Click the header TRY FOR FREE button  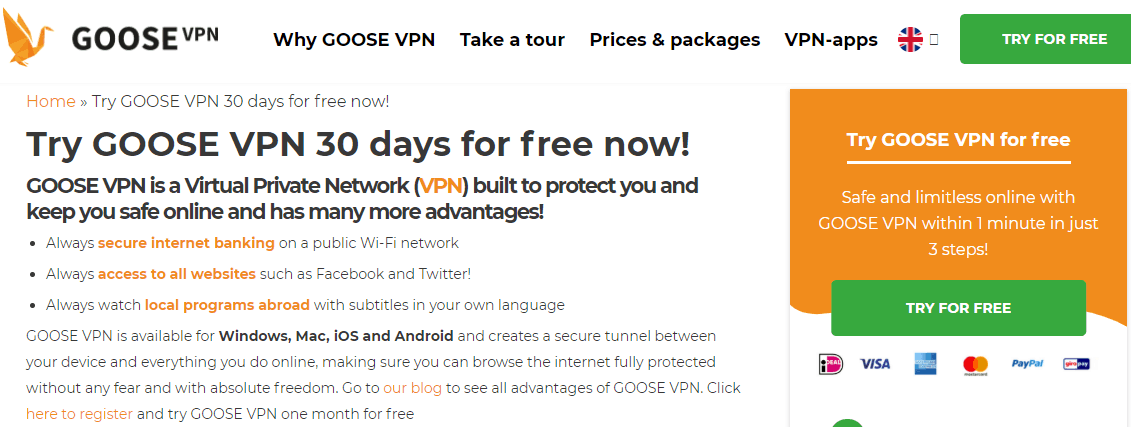click(x=1045, y=39)
